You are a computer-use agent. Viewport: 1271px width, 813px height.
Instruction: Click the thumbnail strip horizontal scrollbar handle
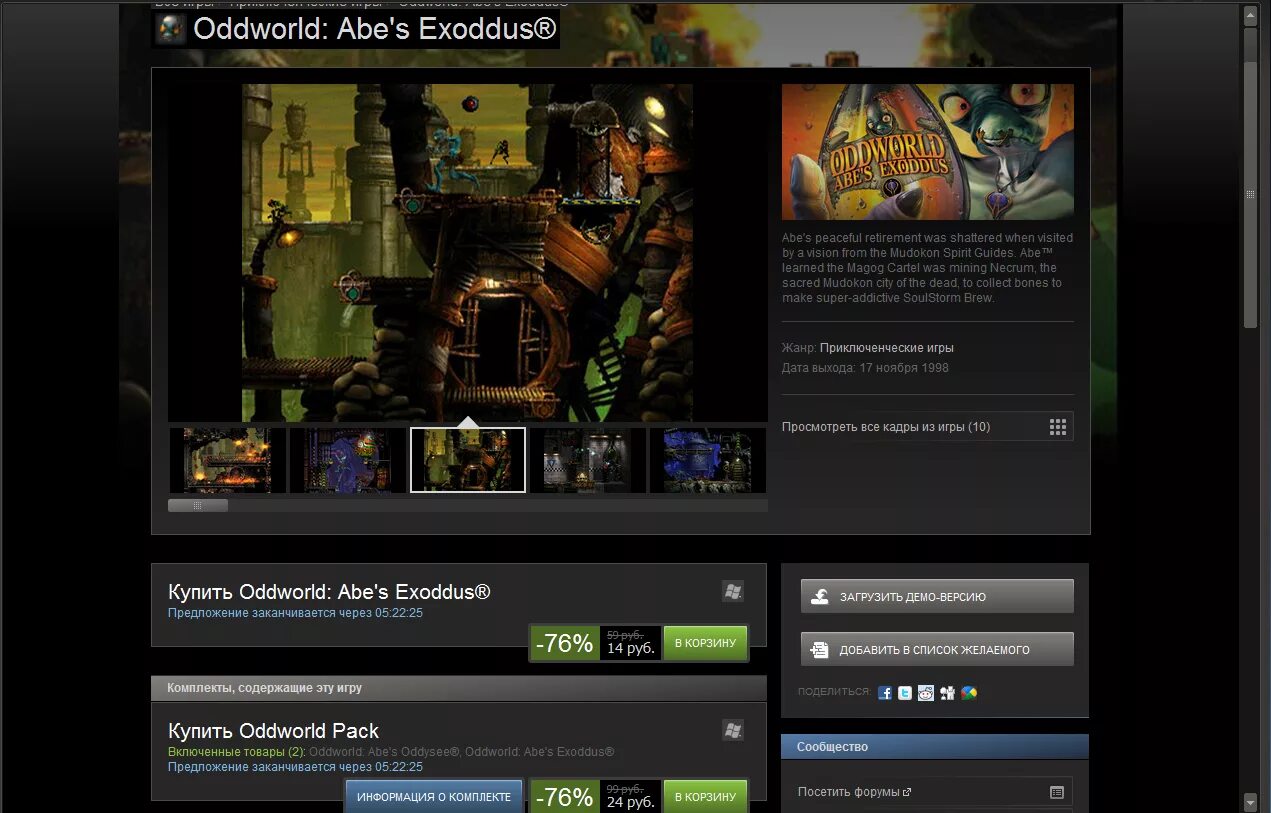pyautogui.click(x=198, y=506)
